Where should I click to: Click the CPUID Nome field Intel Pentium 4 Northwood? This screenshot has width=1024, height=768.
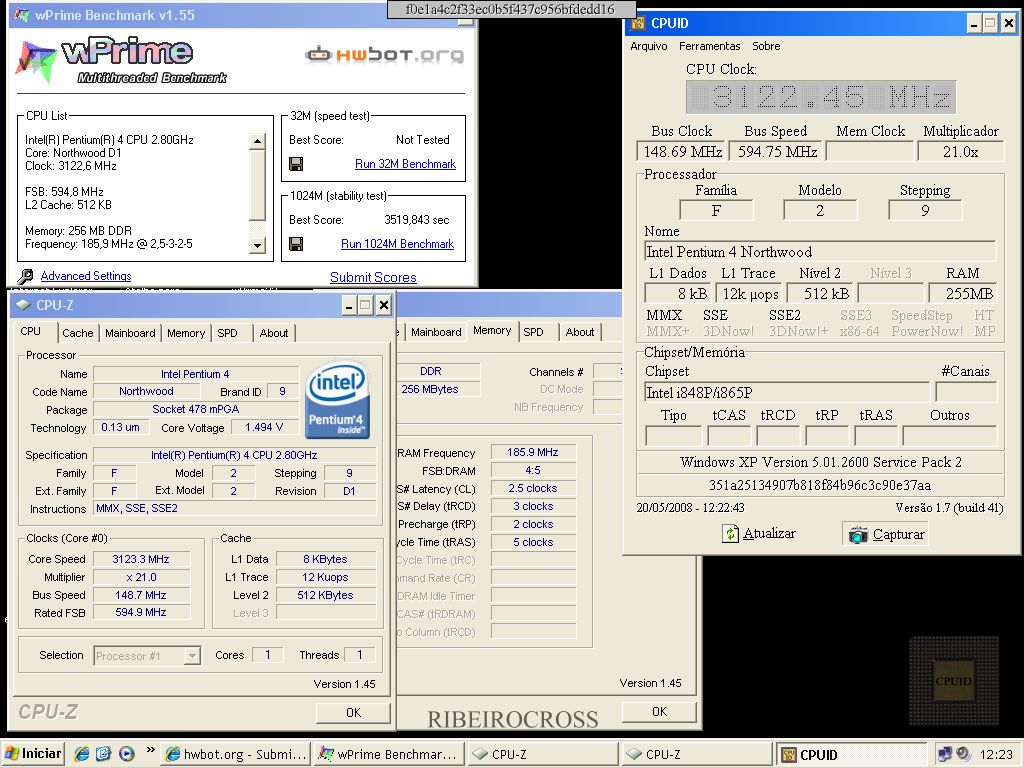tap(820, 252)
